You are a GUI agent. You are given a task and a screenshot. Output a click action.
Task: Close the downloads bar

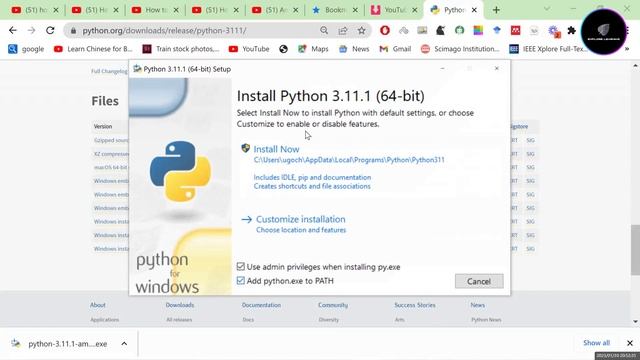pos(629,343)
